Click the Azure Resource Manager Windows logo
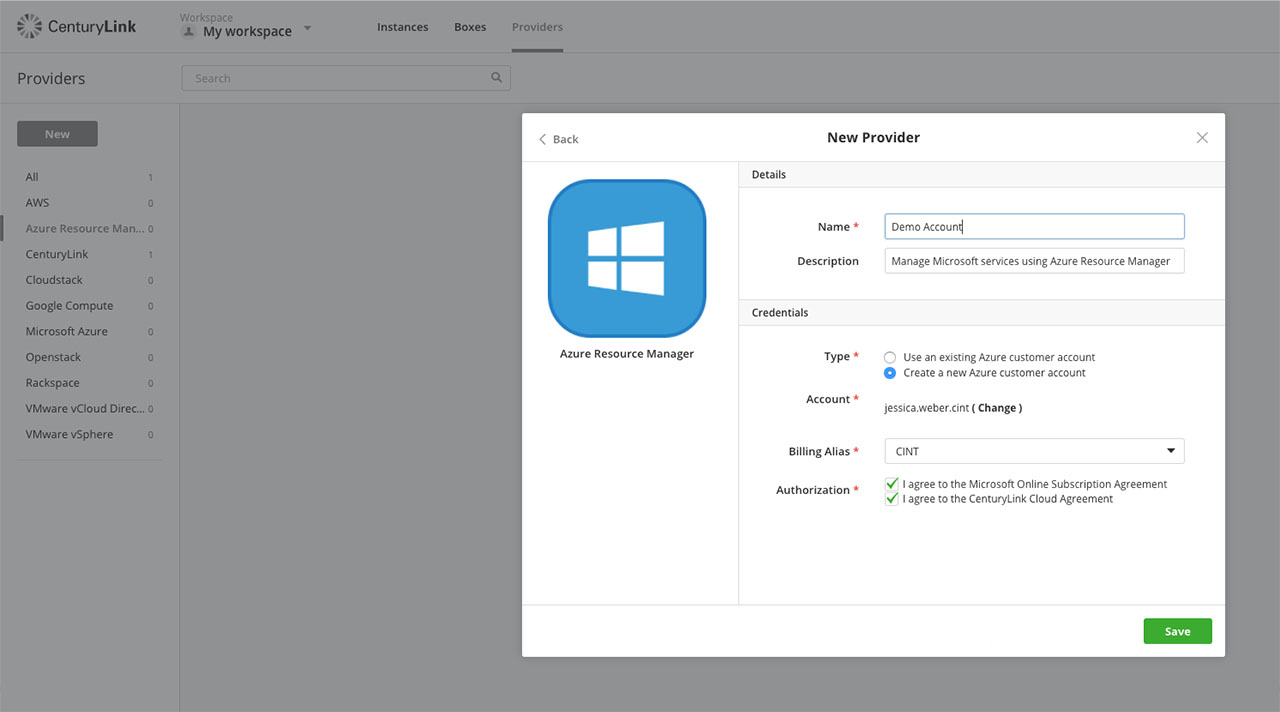 click(x=627, y=258)
